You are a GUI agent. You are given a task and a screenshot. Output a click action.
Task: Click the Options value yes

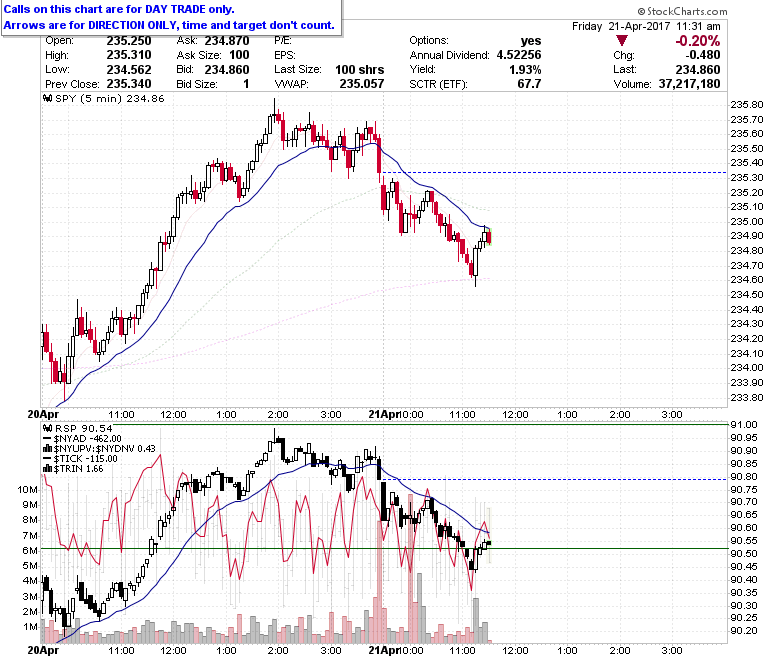pos(531,41)
